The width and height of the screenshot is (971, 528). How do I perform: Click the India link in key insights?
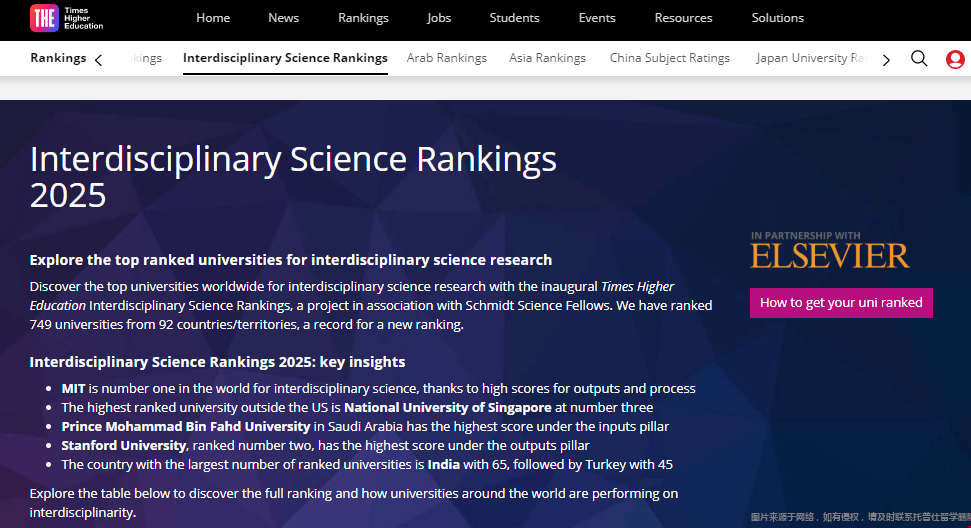coord(443,464)
